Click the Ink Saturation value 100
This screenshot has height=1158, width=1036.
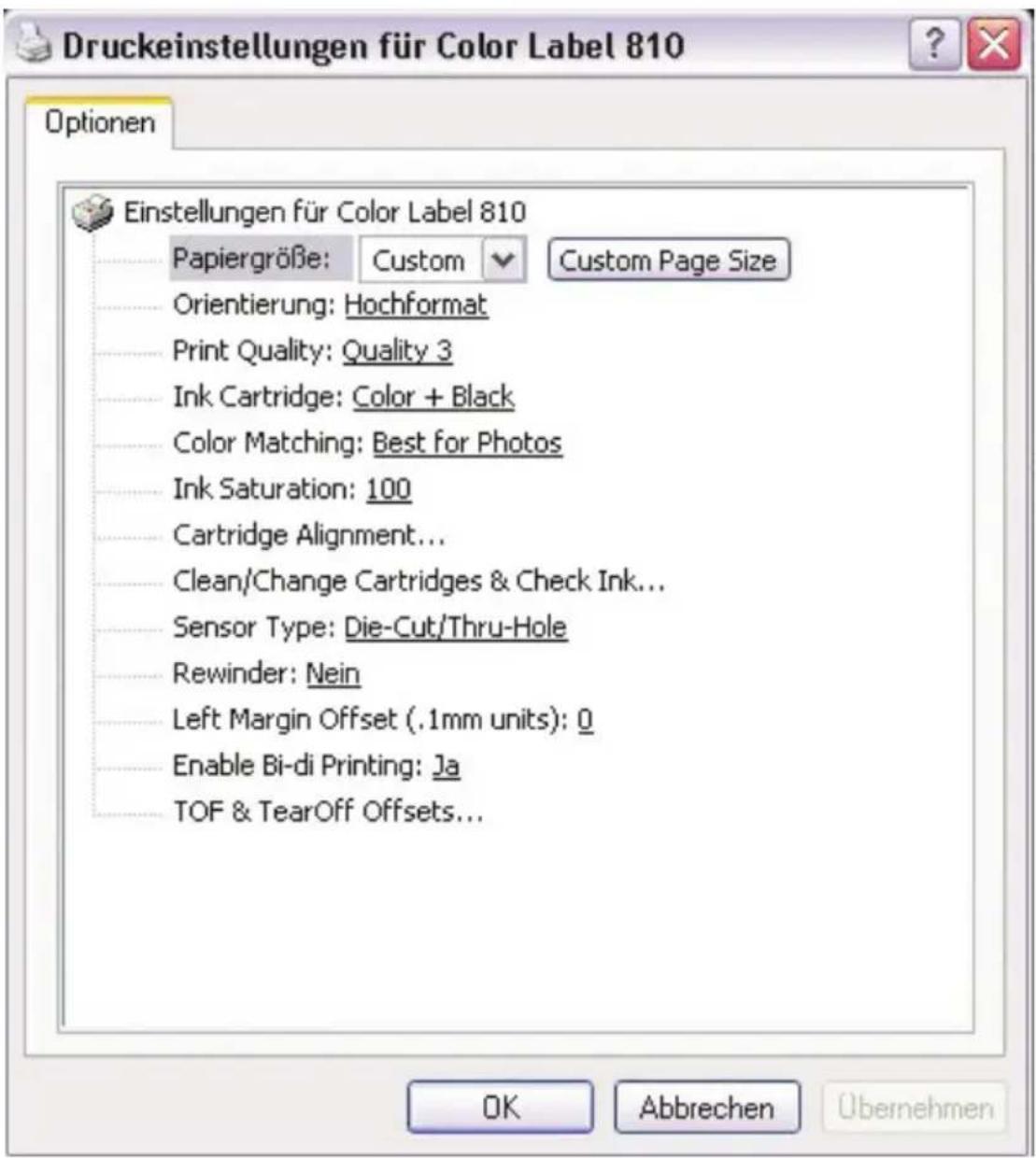(389, 488)
